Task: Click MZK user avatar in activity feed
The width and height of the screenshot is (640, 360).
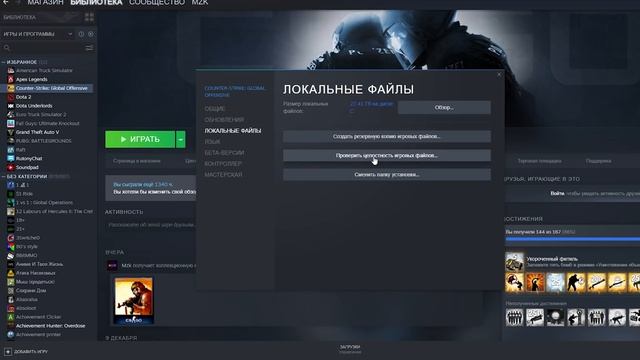Action: [112, 265]
